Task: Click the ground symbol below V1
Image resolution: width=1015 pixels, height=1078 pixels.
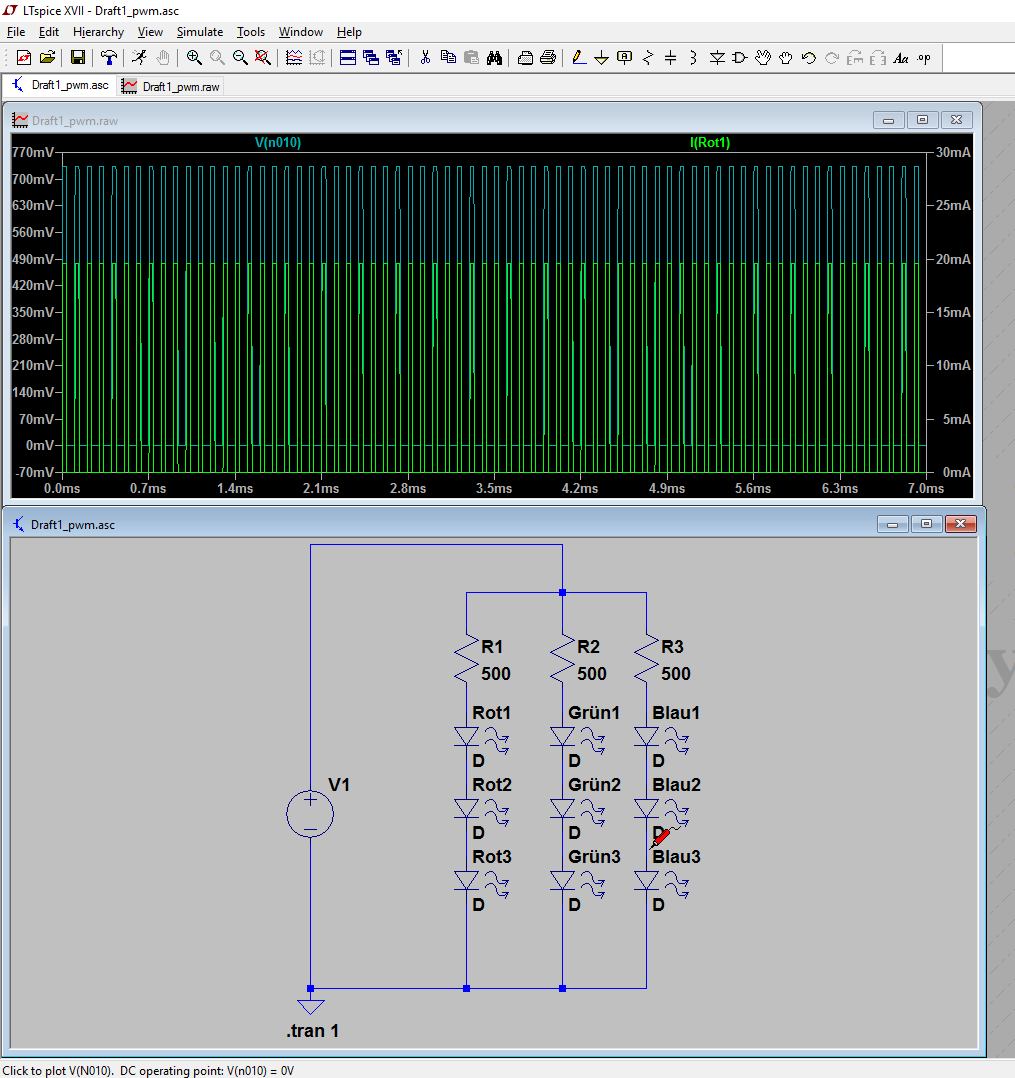Action: (x=310, y=1006)
